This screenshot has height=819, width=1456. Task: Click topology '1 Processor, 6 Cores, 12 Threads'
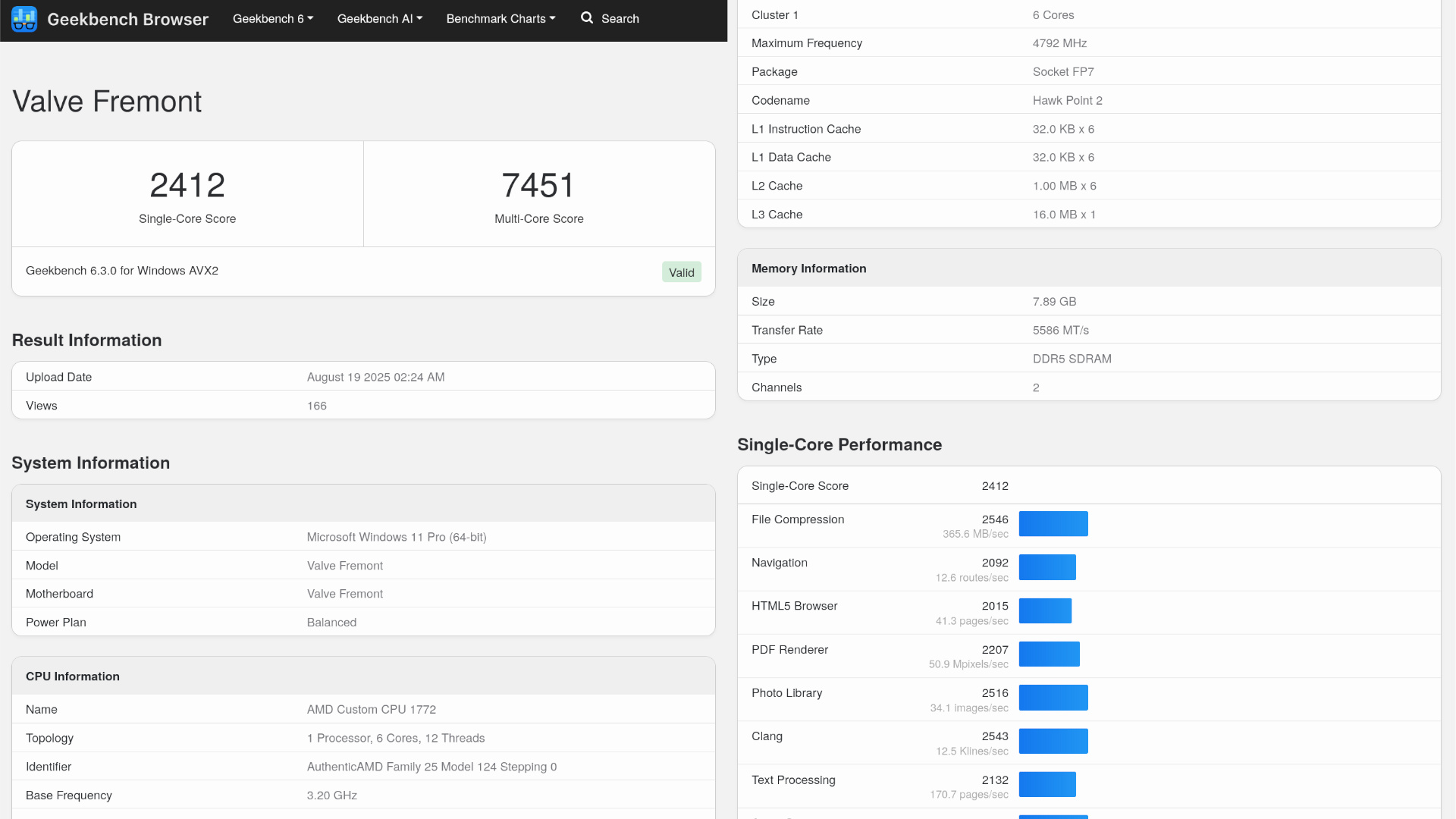(396, 738)
